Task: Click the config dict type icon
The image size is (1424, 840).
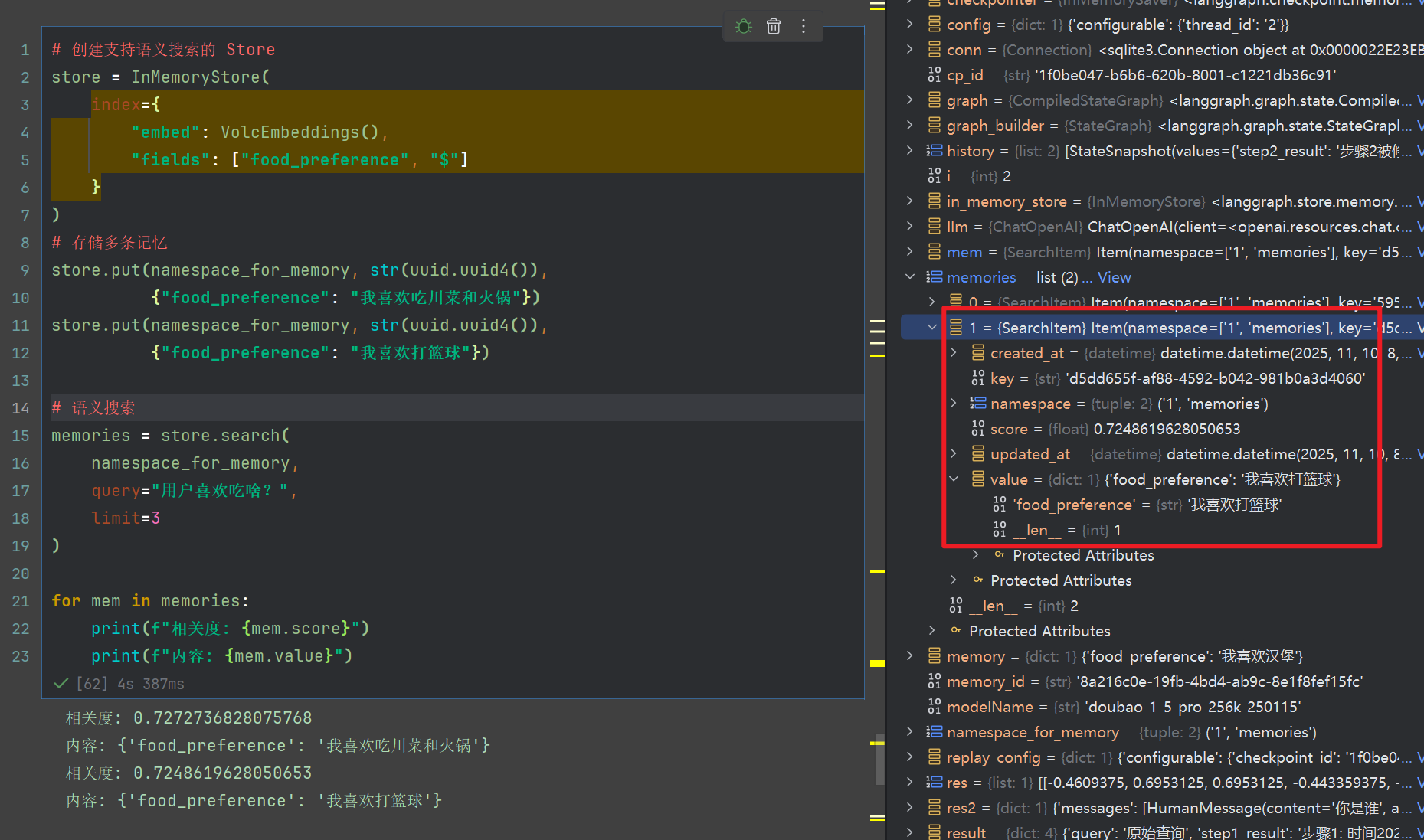Action: pos(935,25)
